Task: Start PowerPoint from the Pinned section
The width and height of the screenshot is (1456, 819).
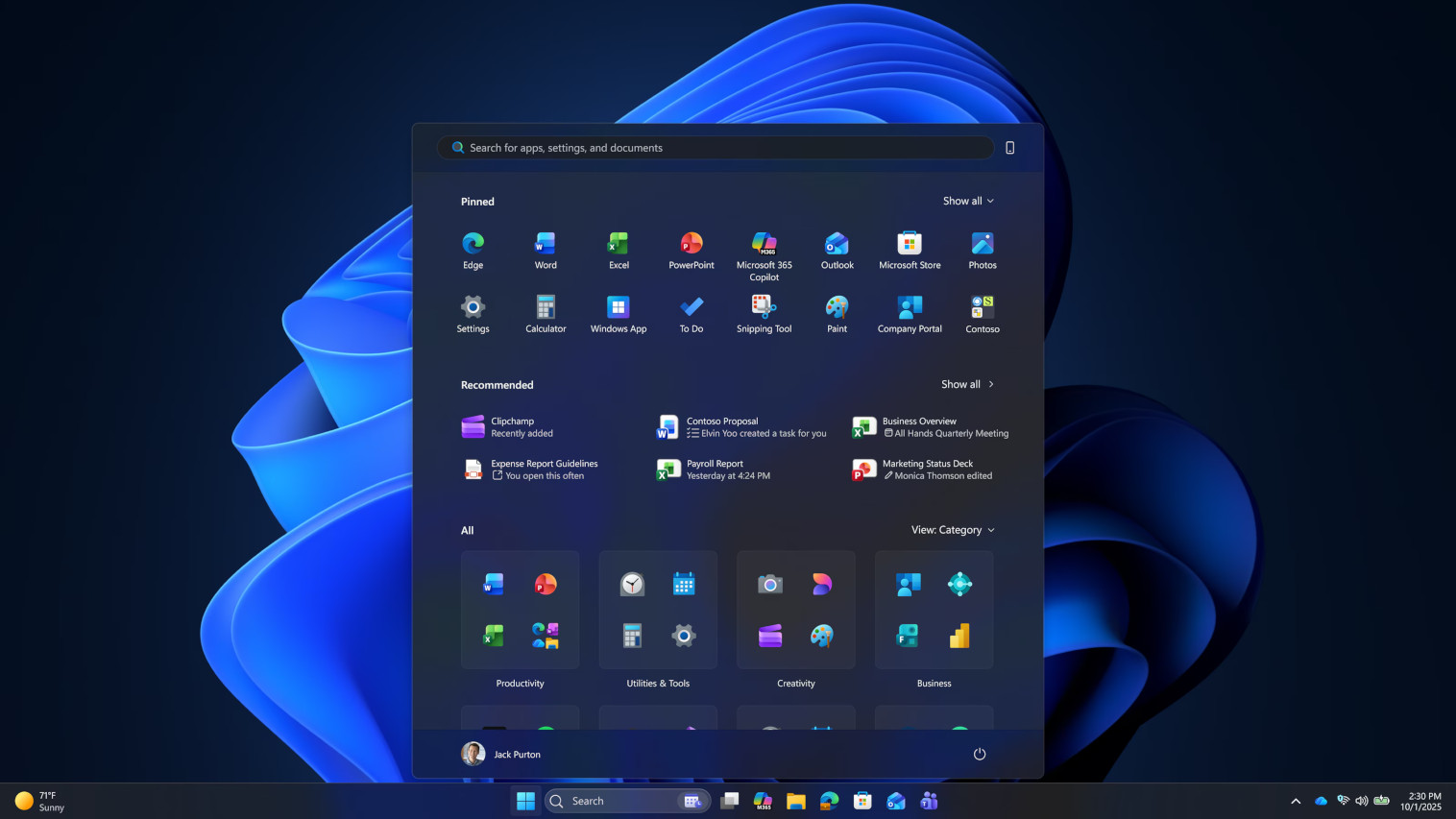Action: [x=692, y=251]
